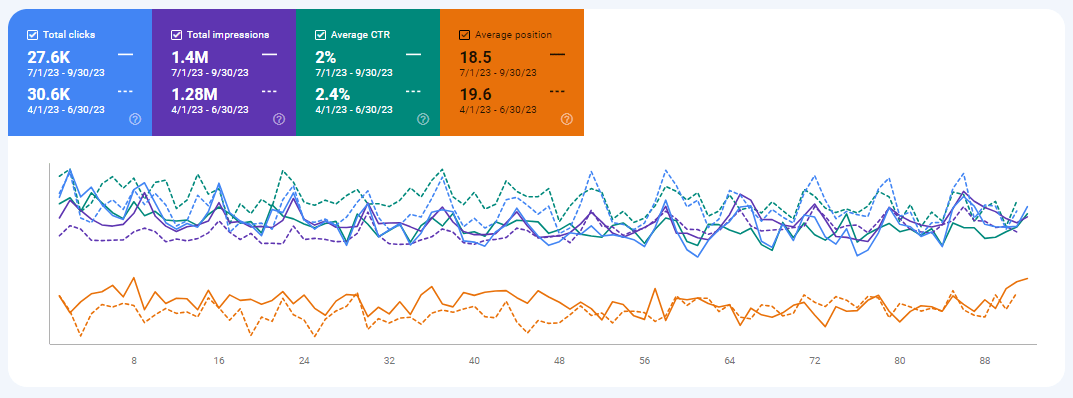1073x398 pixels.
Task: Click x-axis label 16 on chart
Action: click(219, 361)
